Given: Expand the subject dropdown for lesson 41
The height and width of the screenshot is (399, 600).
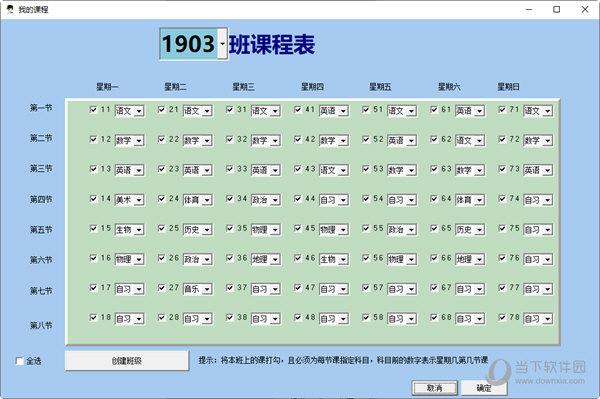Looking at the screenshot, I should point(343,111).
